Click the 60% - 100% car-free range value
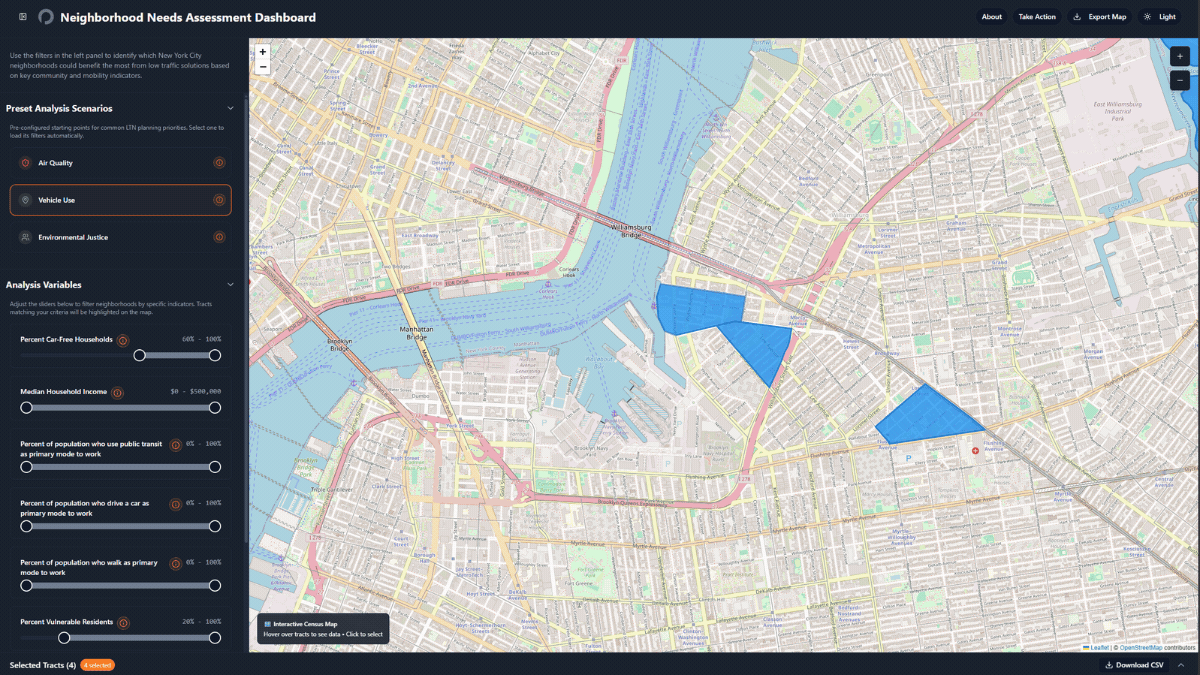This screenshot has height=675, width=1200. 201,339
